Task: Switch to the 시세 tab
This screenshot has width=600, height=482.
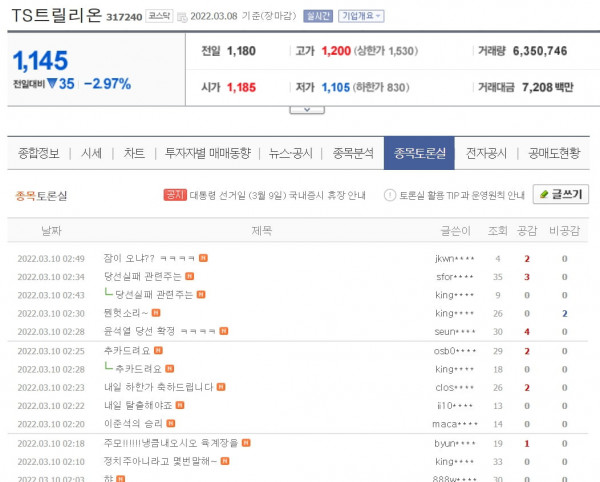Action: [x=91, y=153]
